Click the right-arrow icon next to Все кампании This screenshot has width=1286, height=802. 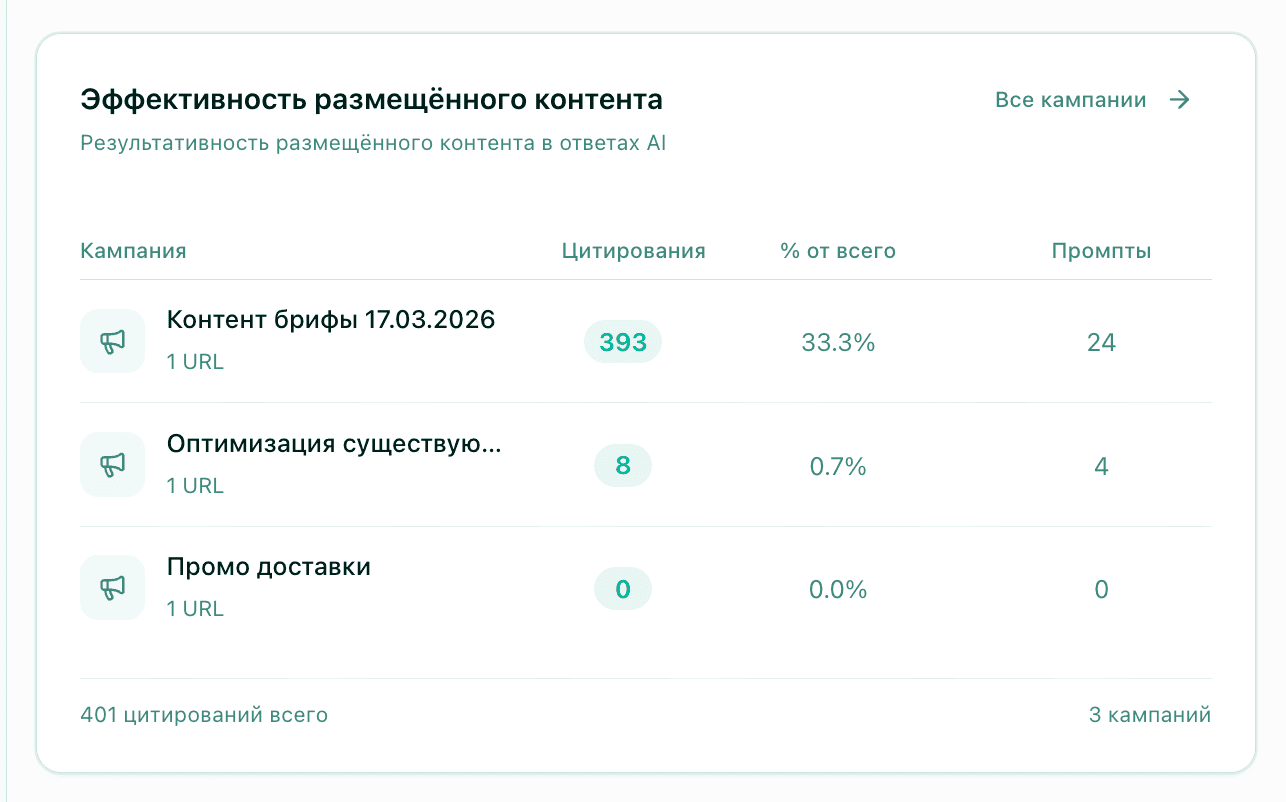click(1181, 100)
